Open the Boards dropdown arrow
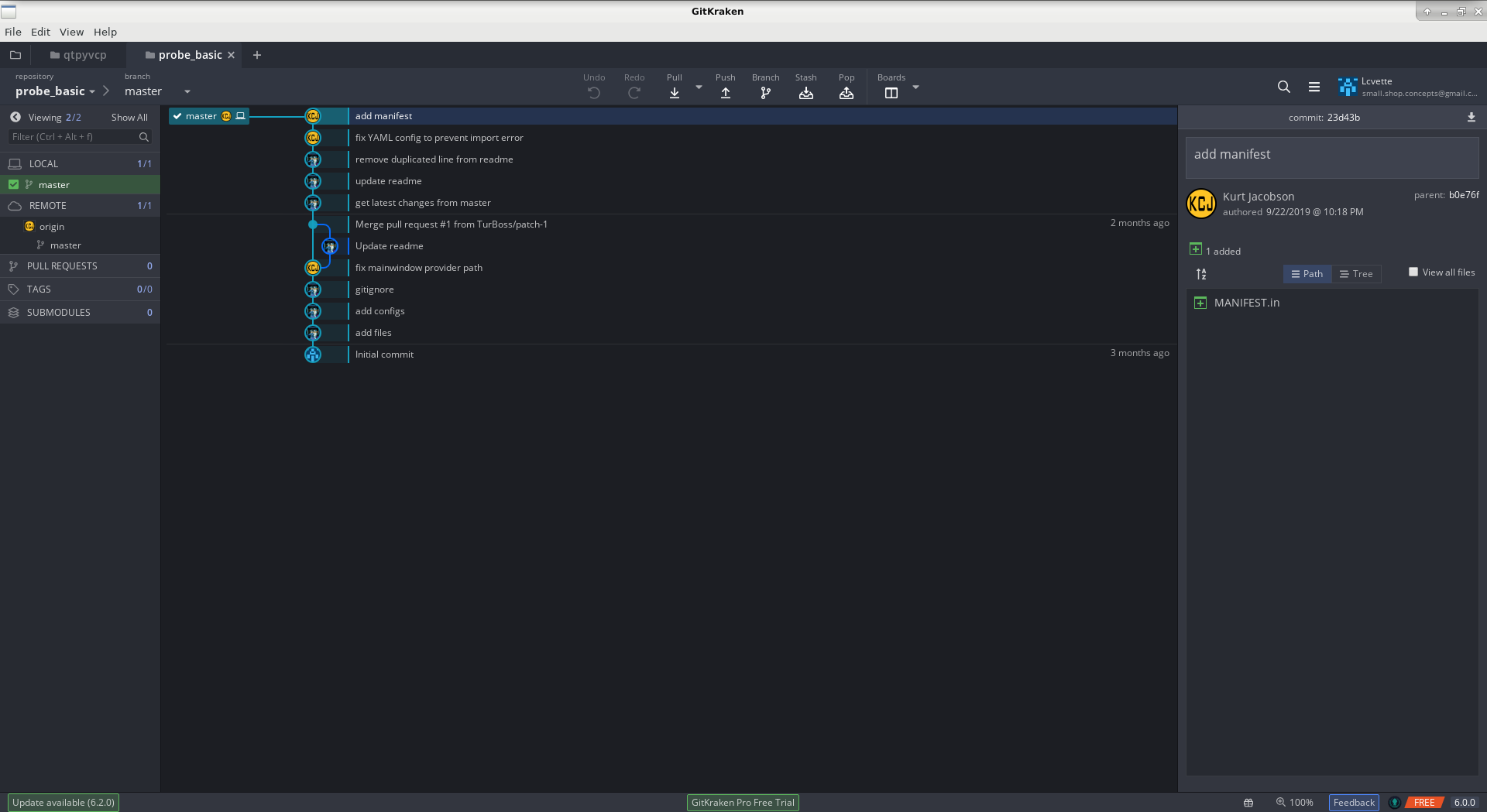1487x812 pixels. 915,87
